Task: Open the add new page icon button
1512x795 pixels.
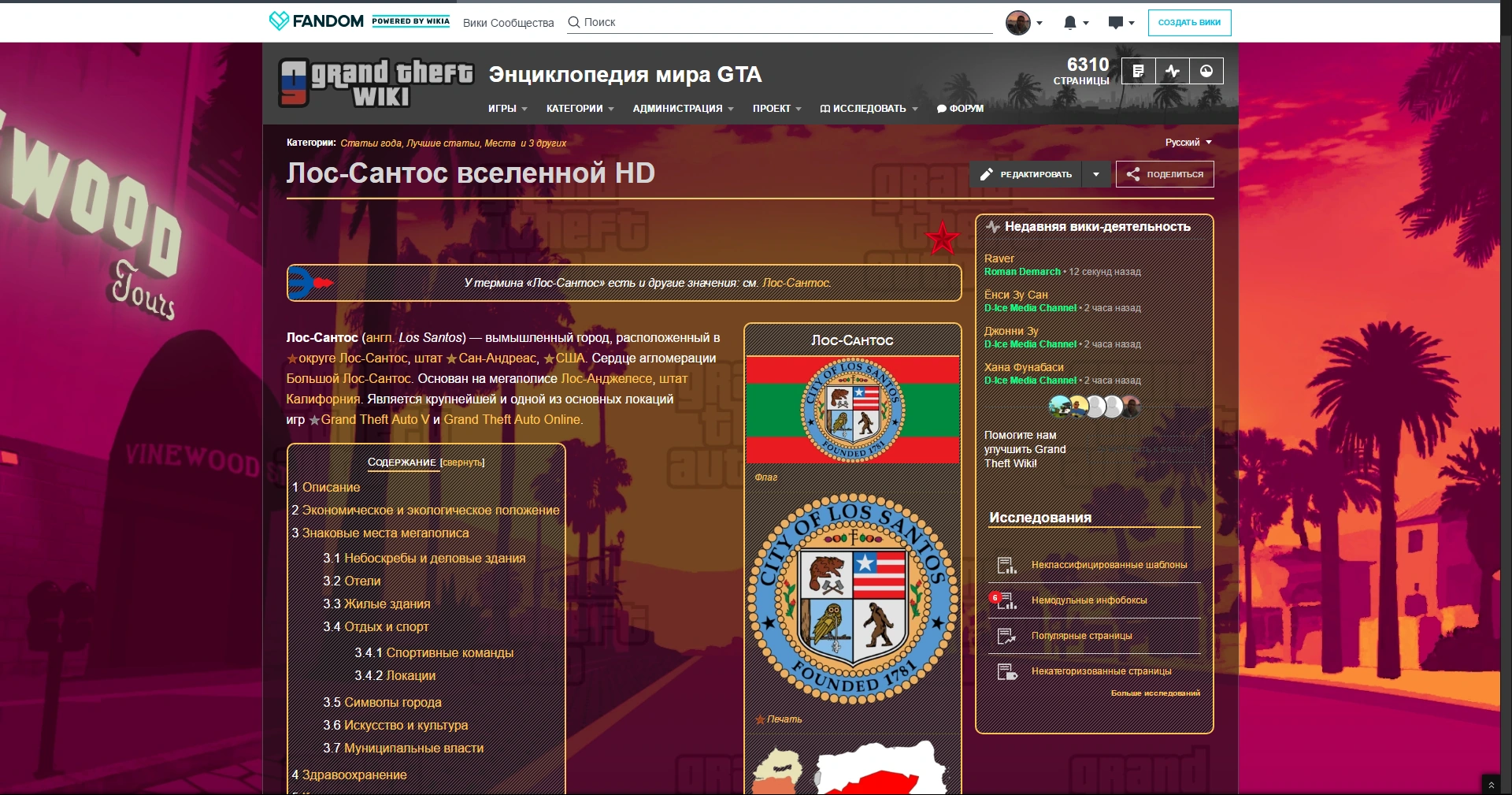Action: 1138,71
